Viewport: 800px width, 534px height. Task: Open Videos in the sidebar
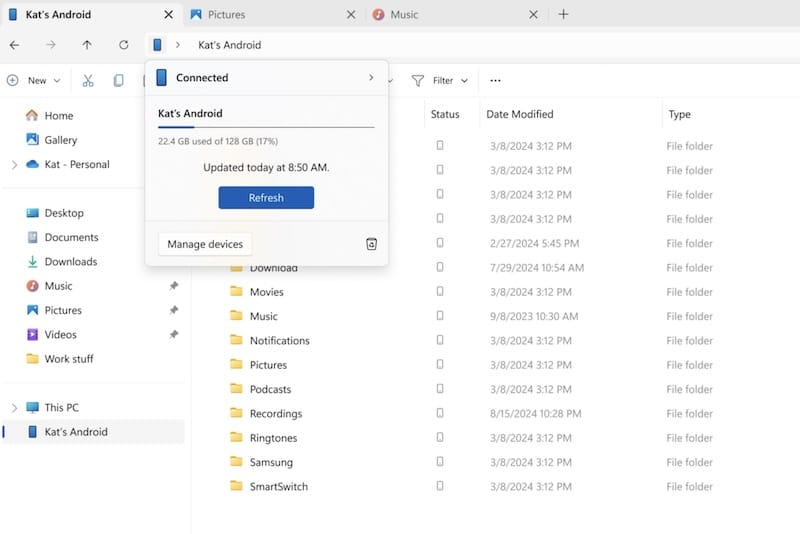coord(60,335)
